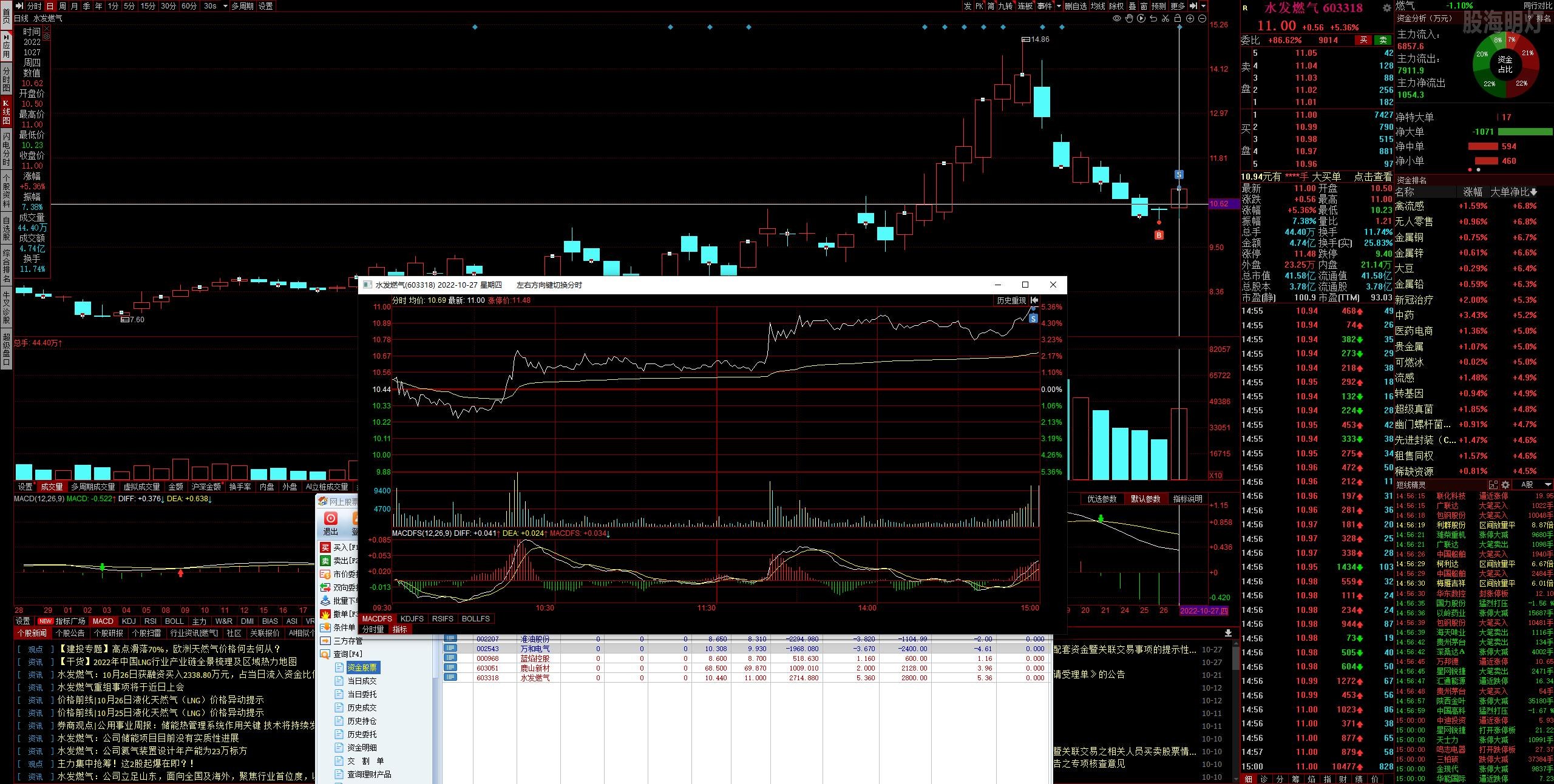Viewport: 1554px width, 784px height.
Task: Toggle the padlock lock icon above the chart
Action: tap(1178, 19)
